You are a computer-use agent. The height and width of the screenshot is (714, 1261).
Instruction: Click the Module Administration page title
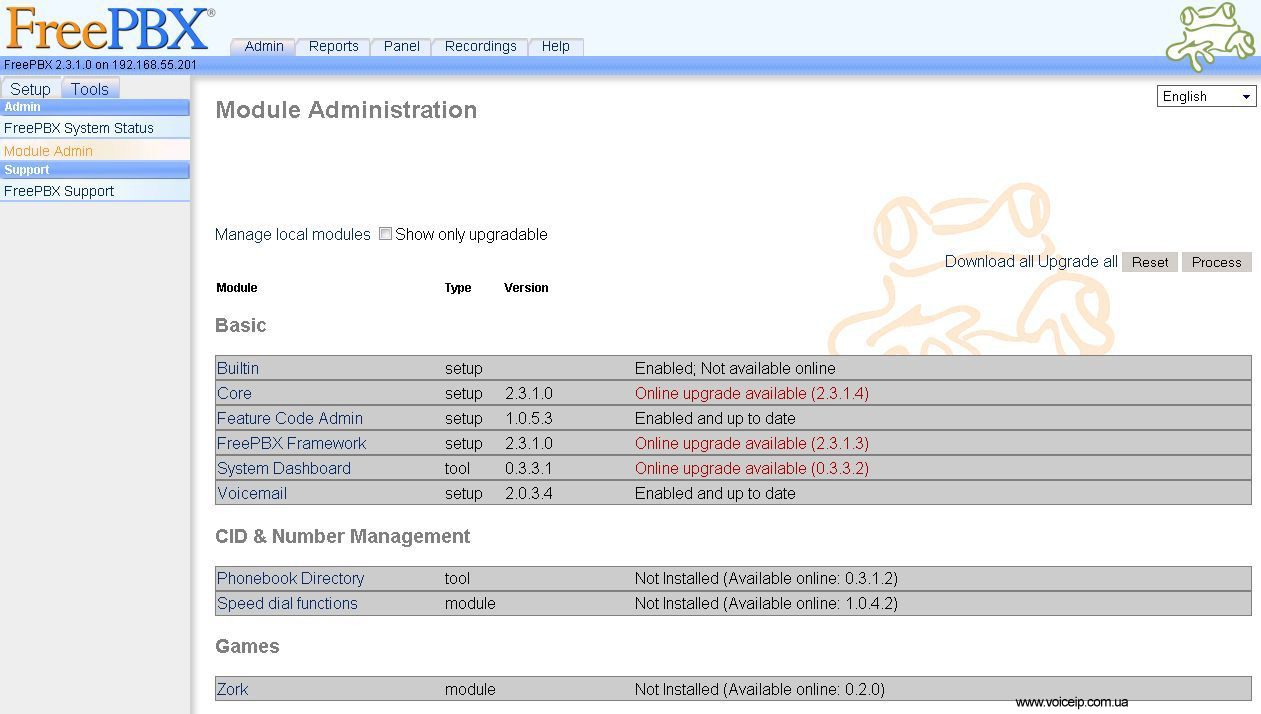tap(346, 110)
